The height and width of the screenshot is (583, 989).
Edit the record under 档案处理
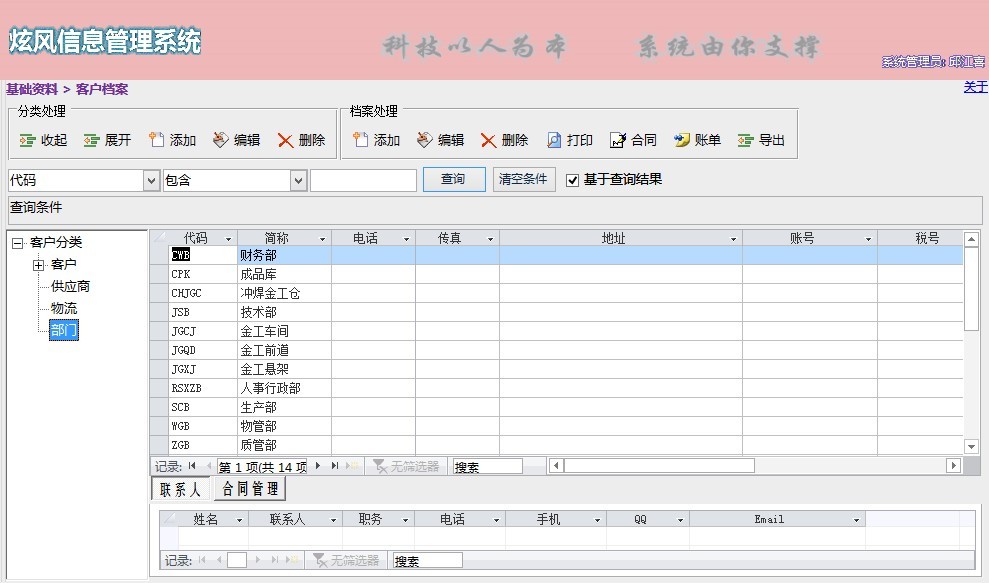[x=441, y=140]
